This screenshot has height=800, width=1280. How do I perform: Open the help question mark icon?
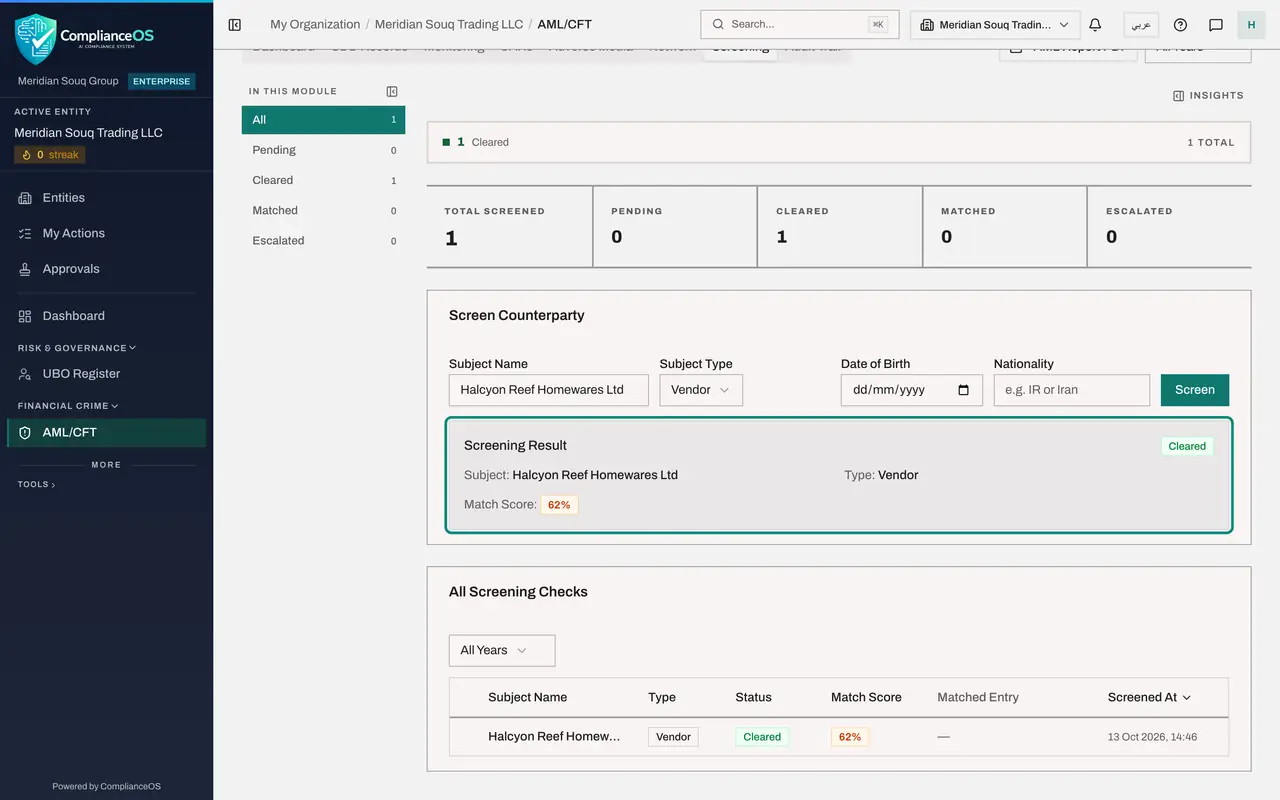click(x=1180, y=24)
